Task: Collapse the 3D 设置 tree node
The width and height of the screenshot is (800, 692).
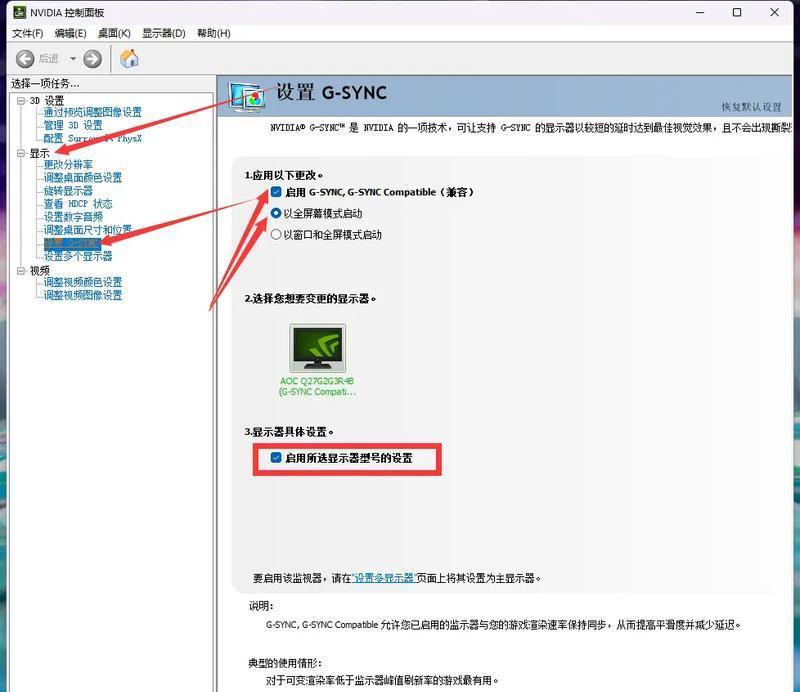Action: [21, 101]
